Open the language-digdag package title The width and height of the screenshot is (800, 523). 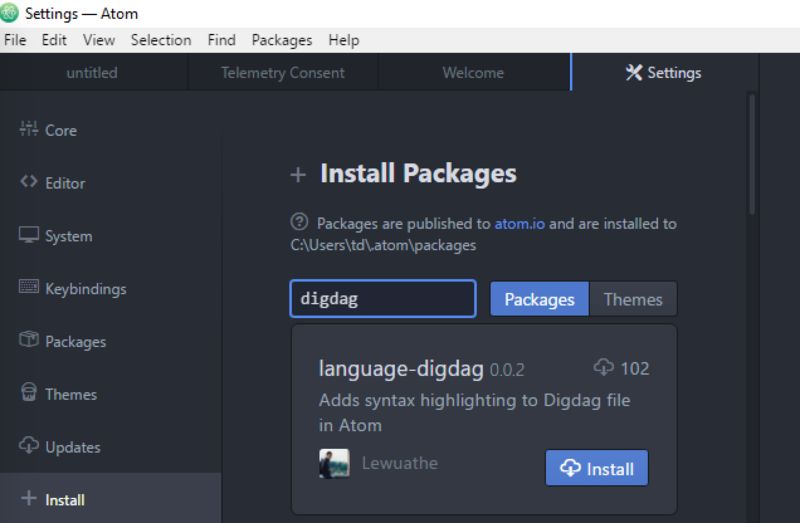coord(401,368)
